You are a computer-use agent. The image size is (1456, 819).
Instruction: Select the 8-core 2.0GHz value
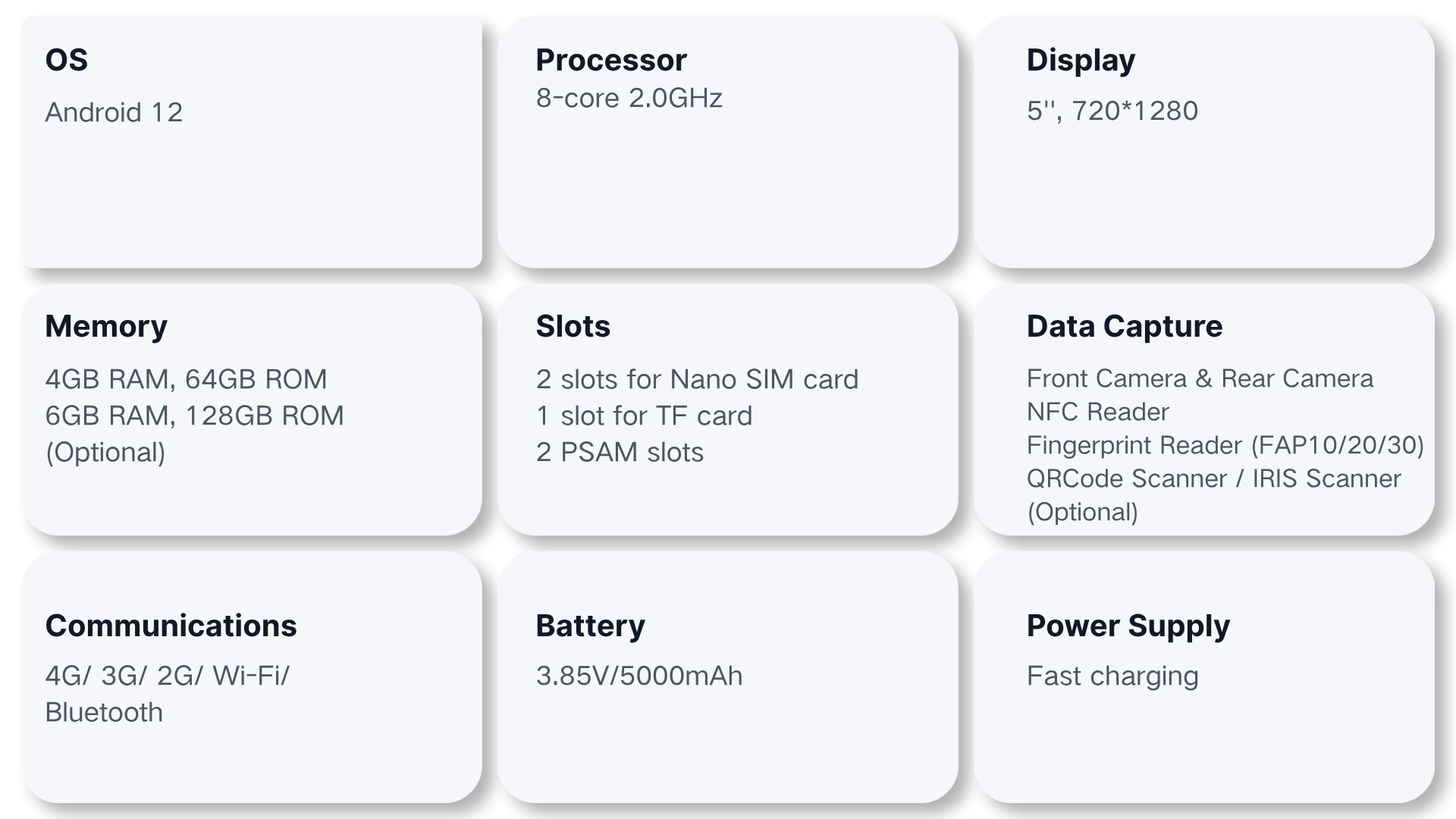coord(629,98)
